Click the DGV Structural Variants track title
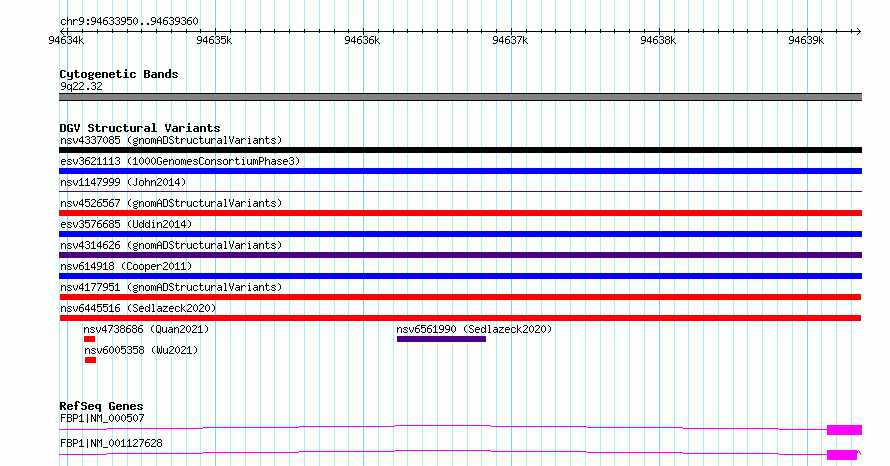The width and height of the screenshot is (890, 466). click(140, 128)
